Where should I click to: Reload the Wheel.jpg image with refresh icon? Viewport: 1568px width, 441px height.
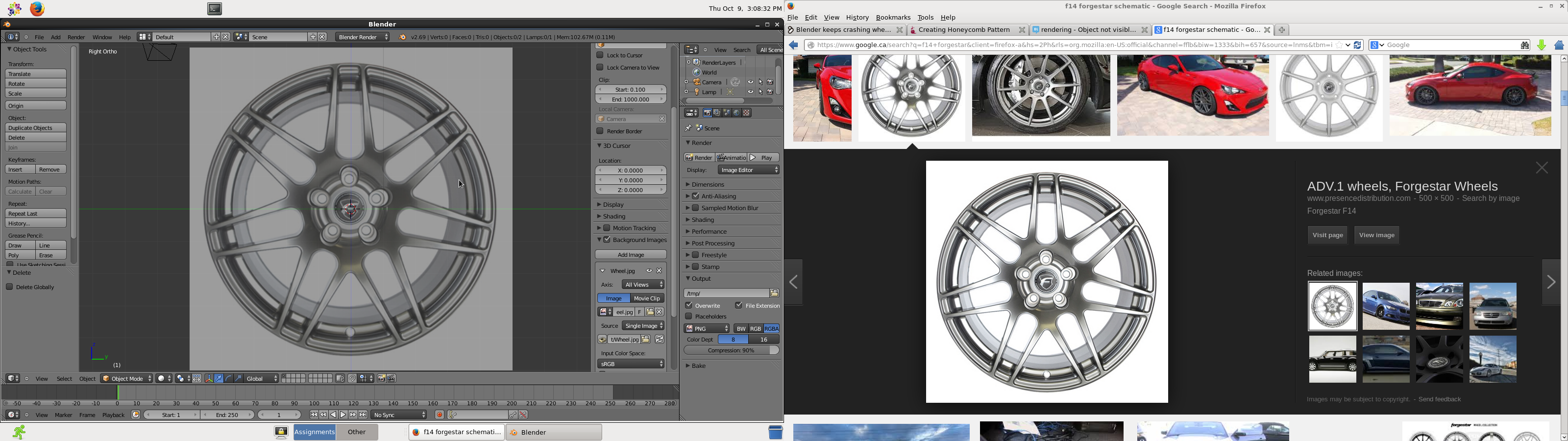[x=659, y=340]
